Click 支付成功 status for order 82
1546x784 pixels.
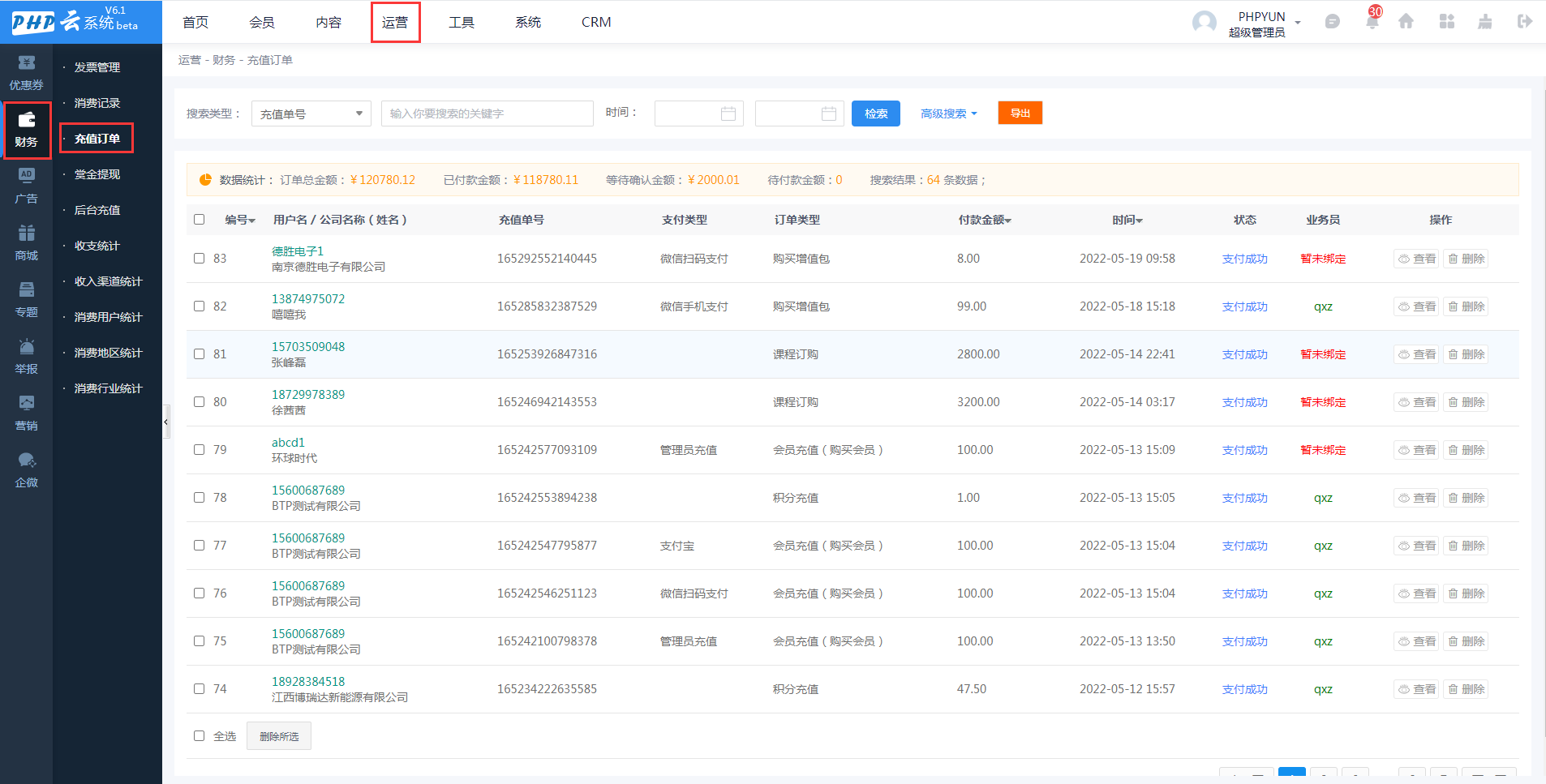(1245, 306)
